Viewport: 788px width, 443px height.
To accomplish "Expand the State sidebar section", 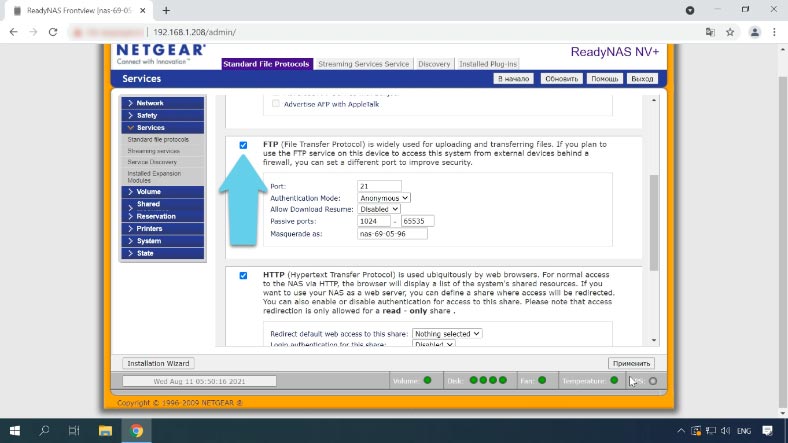I will tap(163, 254).
